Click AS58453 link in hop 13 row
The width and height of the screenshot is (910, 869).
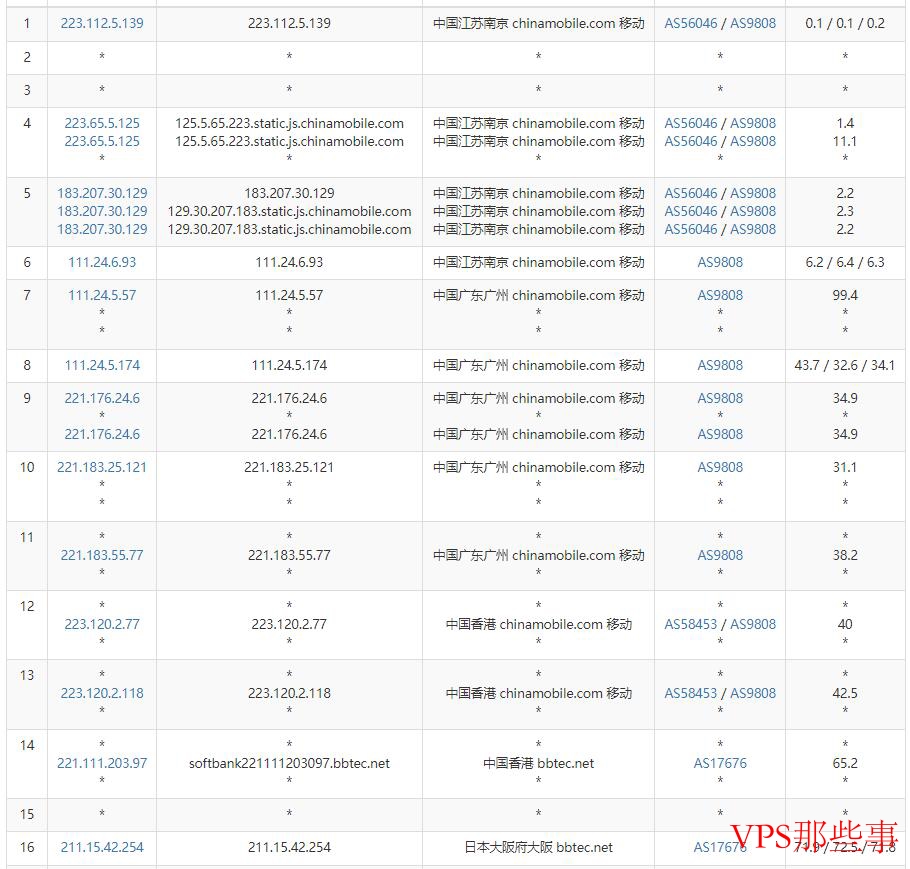click(x=691, y=693)
